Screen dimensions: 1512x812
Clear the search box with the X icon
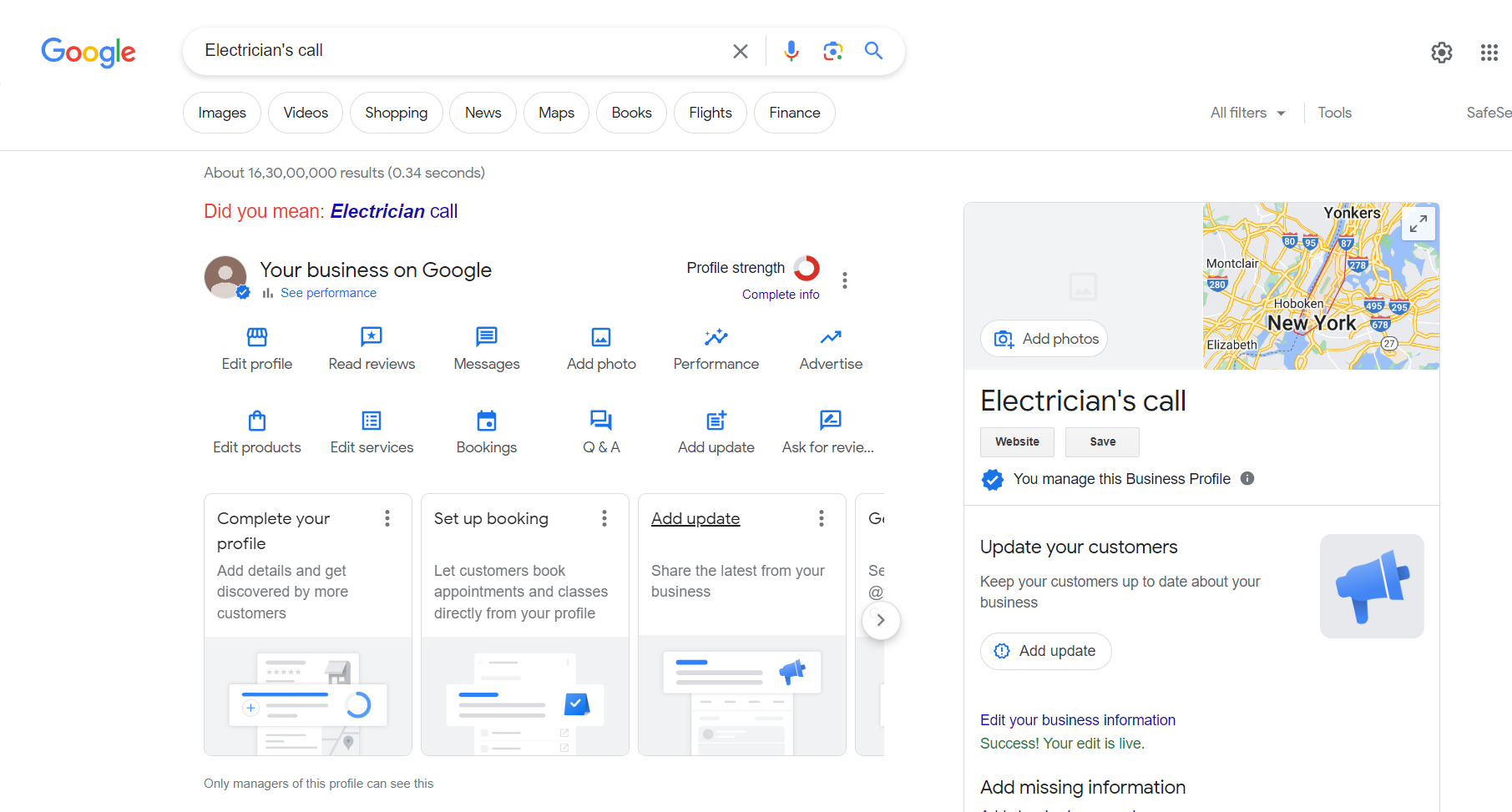coord(740,51)
